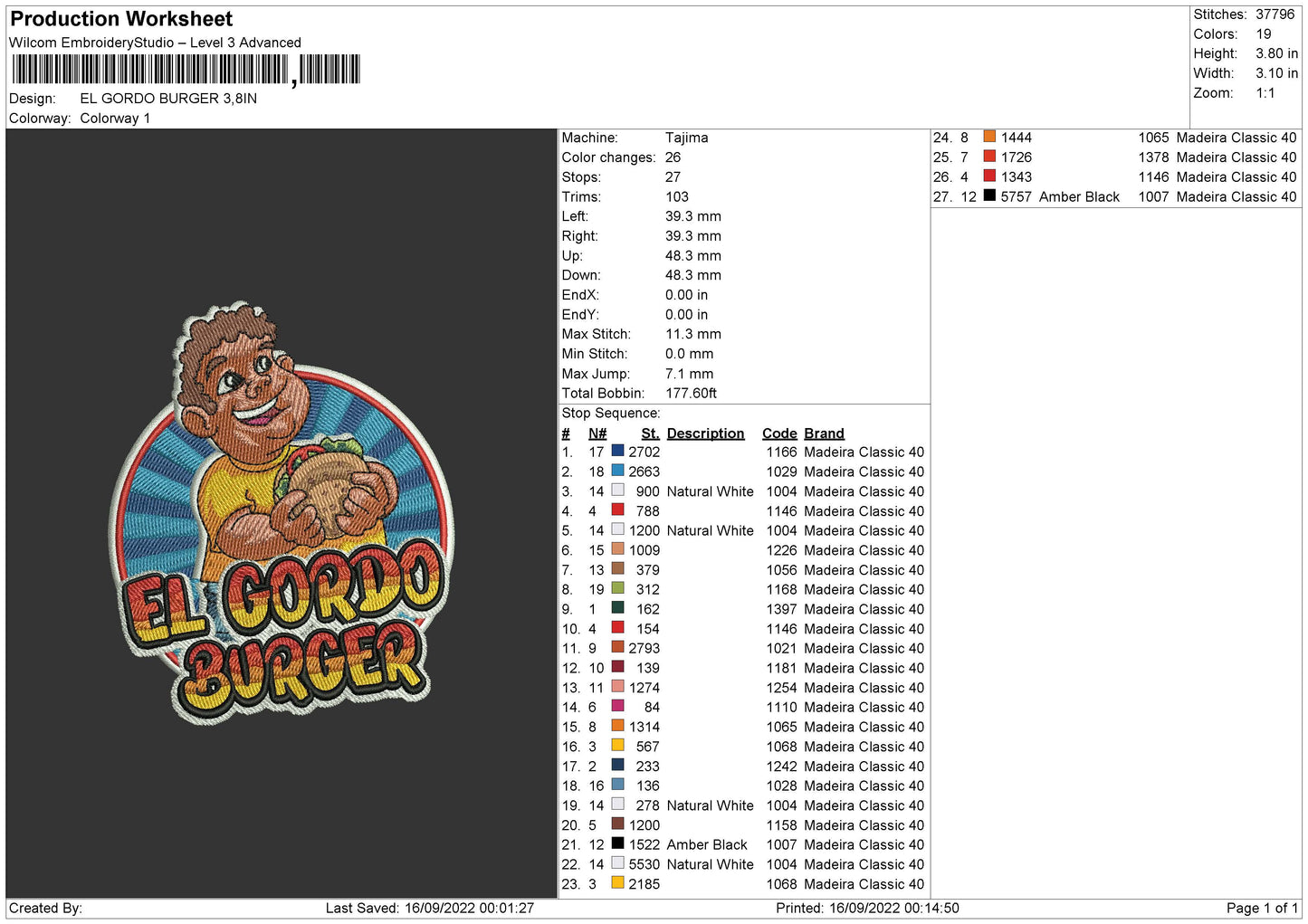Select the orange swatch with 1444 stitches

tap(989, 137)
